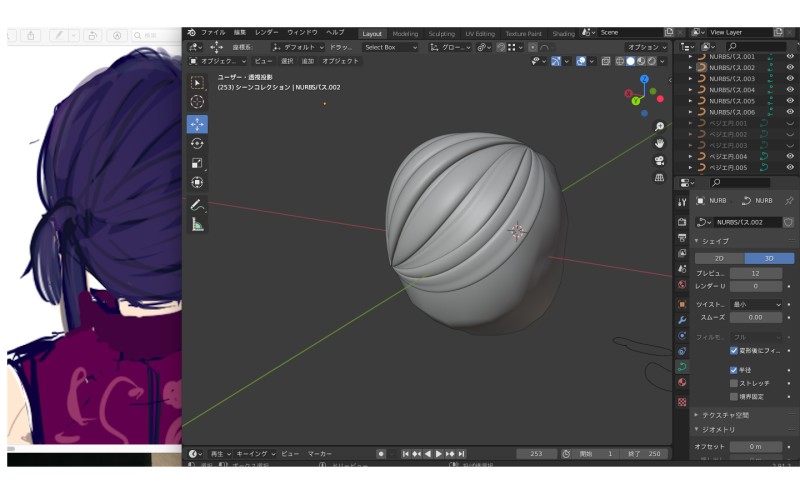800x500 pixels.
Task: Activate the Rotate tool
Action: (x=197, y=143)
